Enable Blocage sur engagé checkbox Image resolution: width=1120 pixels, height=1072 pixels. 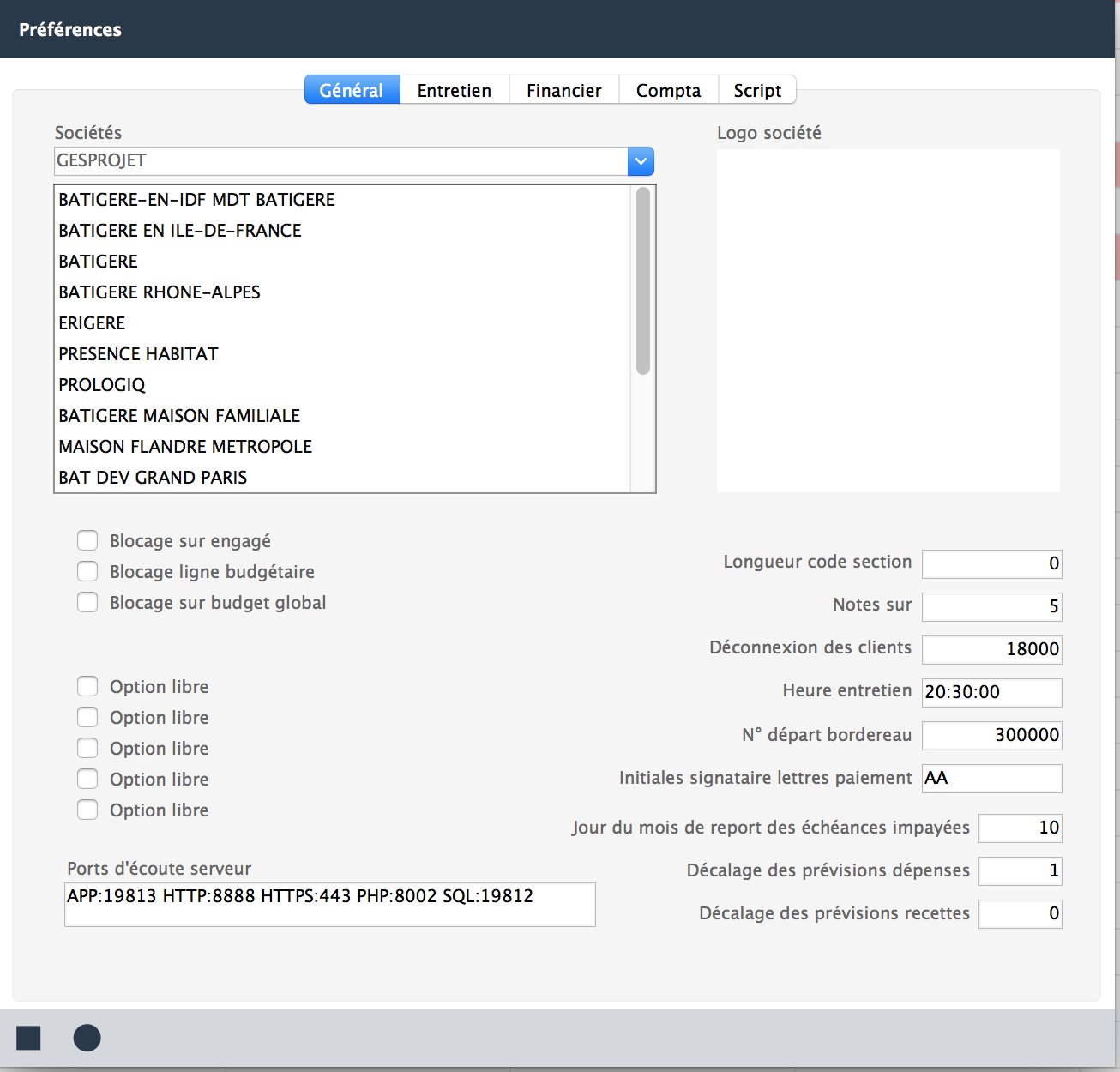tap(87, 540)
